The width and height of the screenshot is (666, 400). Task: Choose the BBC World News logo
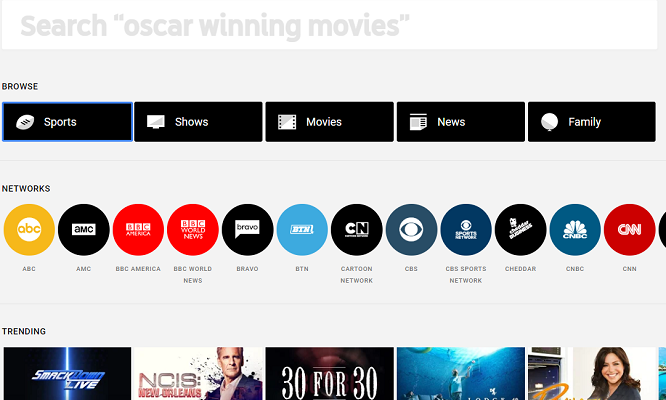tap(193, 230)
